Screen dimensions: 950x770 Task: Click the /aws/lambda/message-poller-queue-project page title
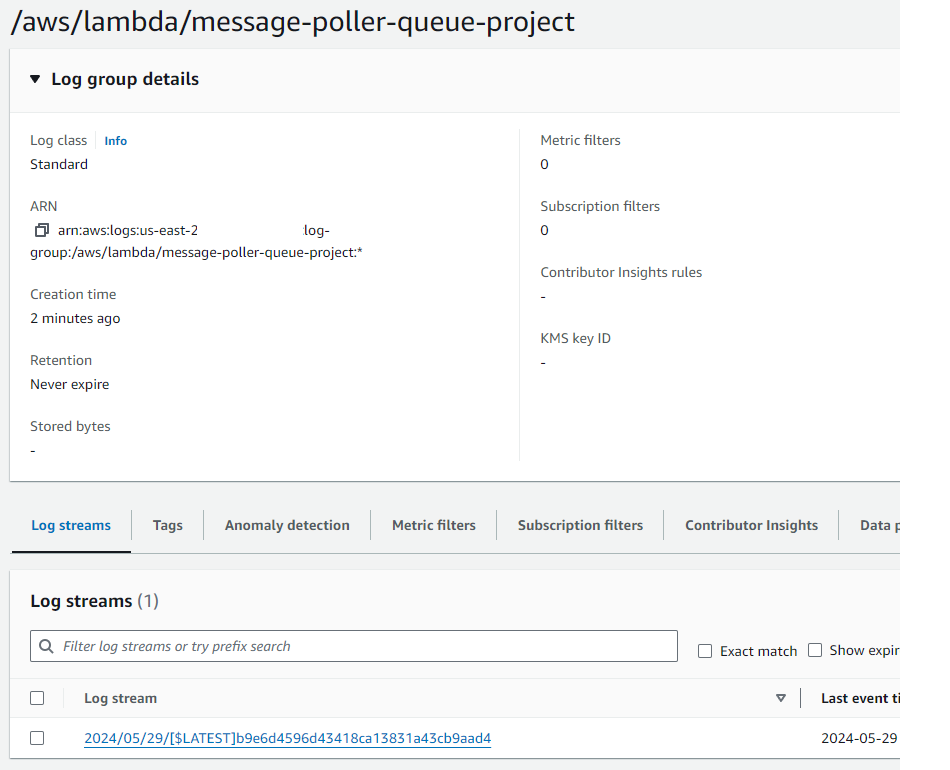pyautogui.click(x=293, y=22)
